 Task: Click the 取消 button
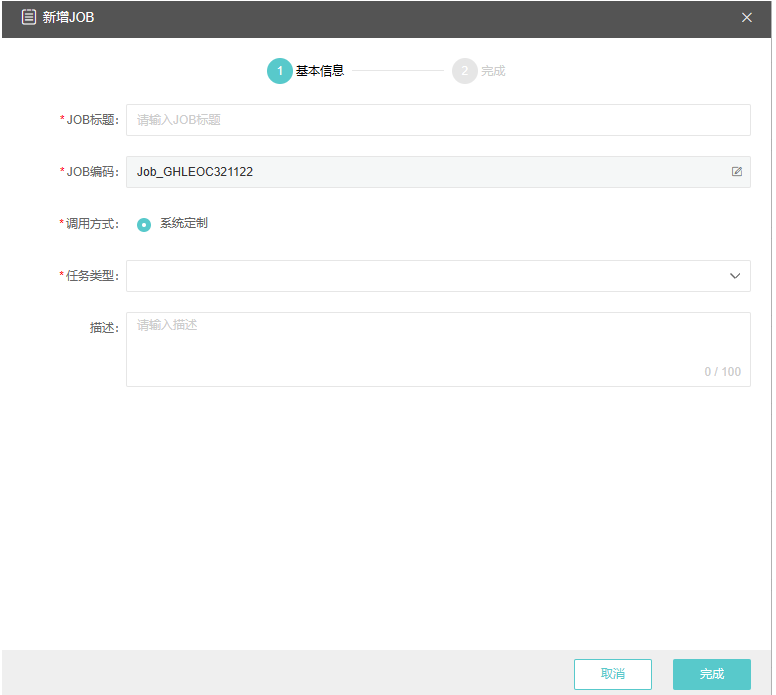click(x=613, y=674)
